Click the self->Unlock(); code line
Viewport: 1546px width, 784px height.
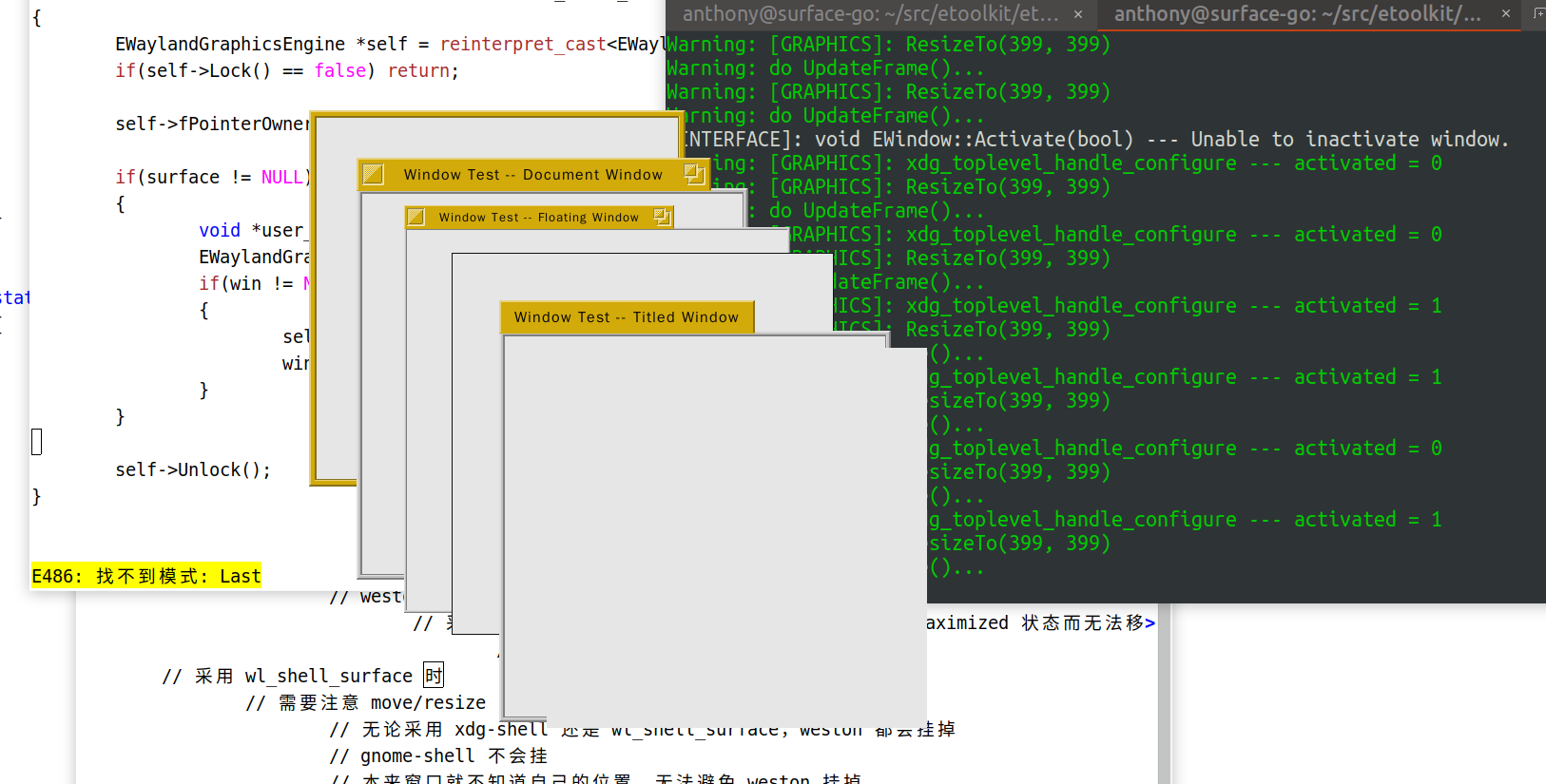193,469
